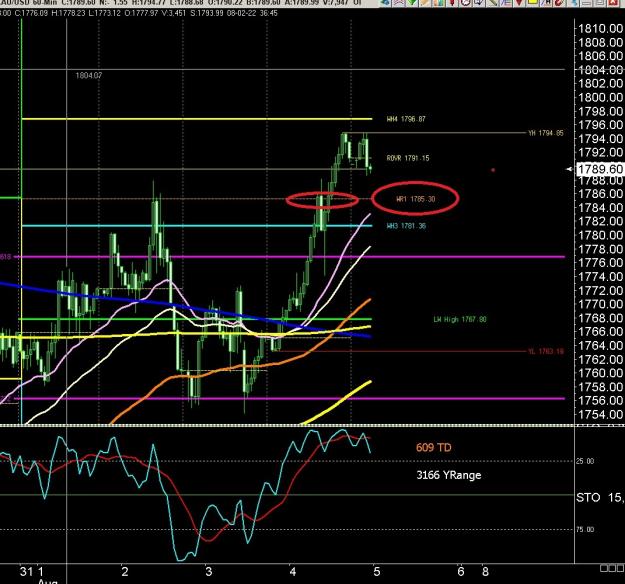Click the STO 15 stochastic indicator label
This screenshot has height=584, width=625.
coord(600,497)
